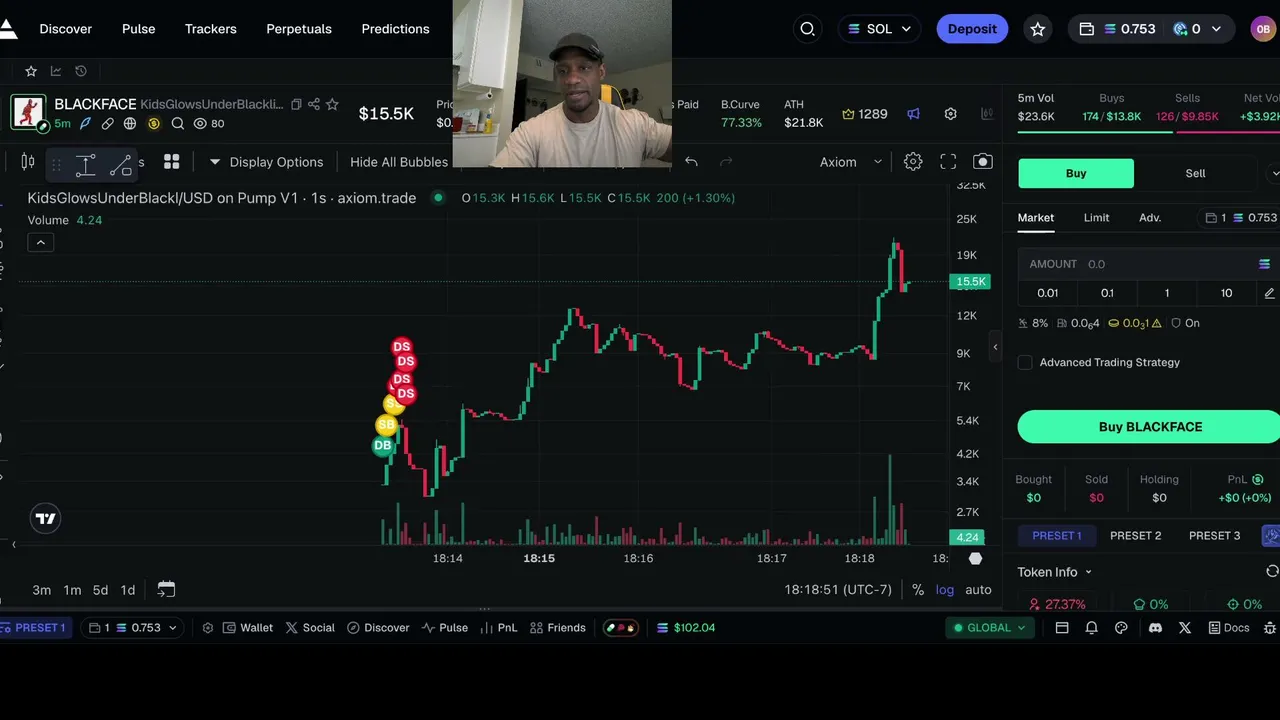Choose the 0.01 SOL quick amount
Viewport: 1280px width, 720px height.
pyautogui.click(x=1048, y=293)
